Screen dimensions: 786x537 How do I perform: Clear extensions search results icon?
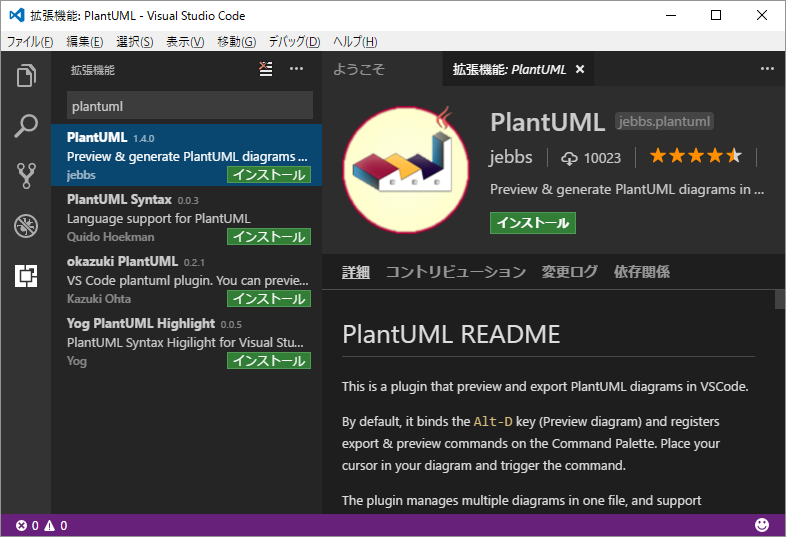pos(266,69)
